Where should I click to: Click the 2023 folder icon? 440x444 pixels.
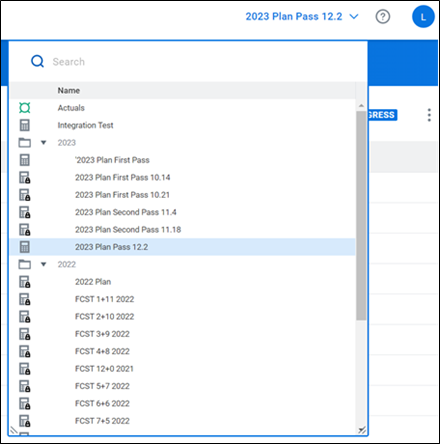click(x=25, y=143)
